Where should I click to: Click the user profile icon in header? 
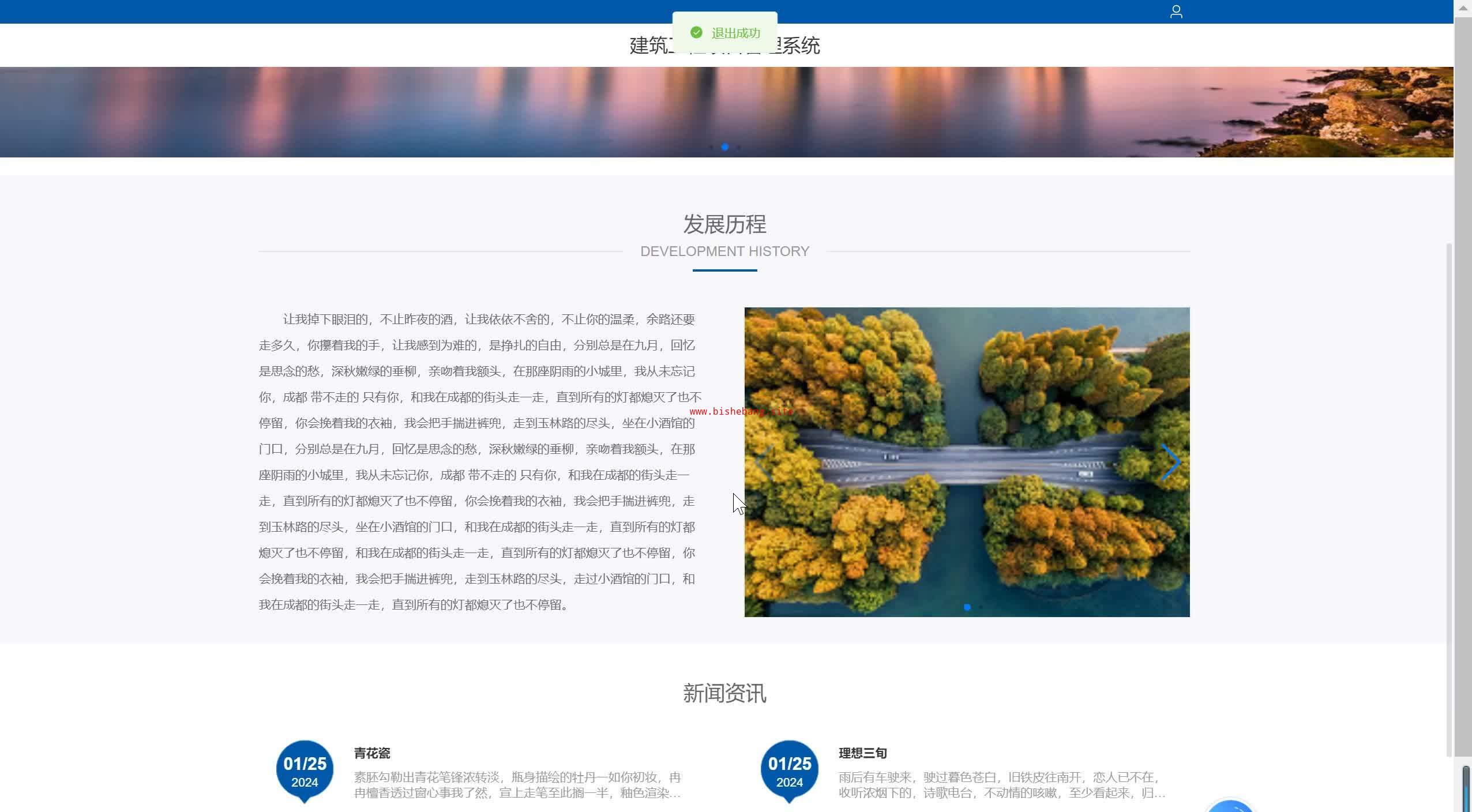[1176, 12]
